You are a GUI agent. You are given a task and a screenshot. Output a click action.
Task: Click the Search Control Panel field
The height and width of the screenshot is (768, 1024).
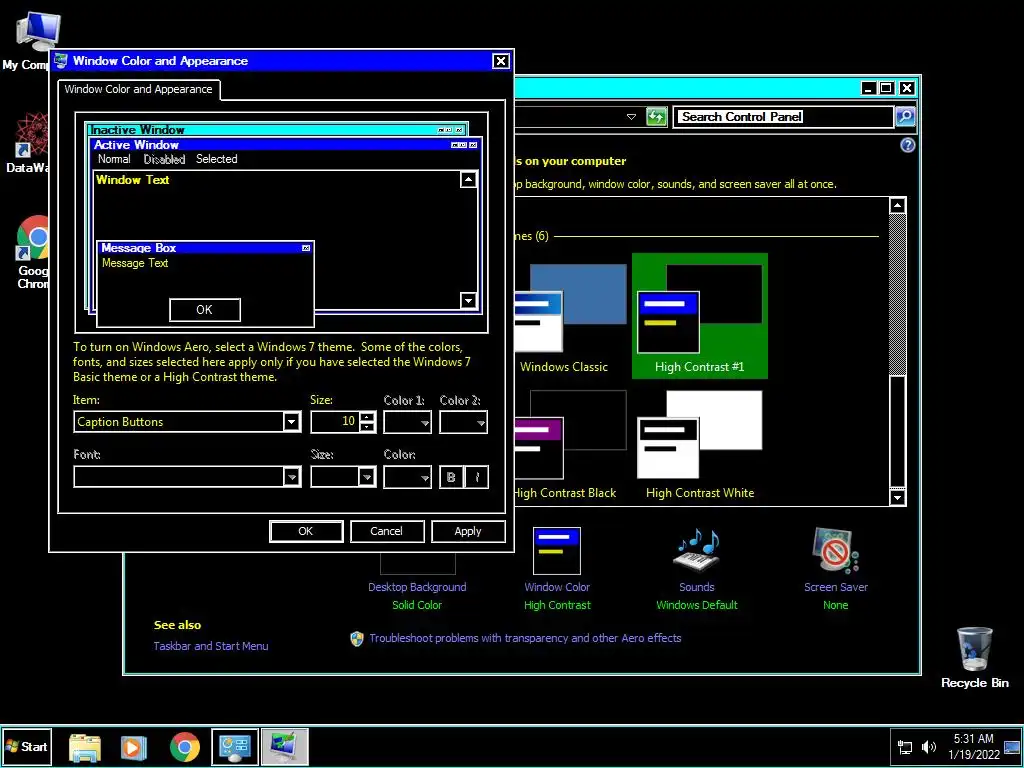[x=783, y=117]
